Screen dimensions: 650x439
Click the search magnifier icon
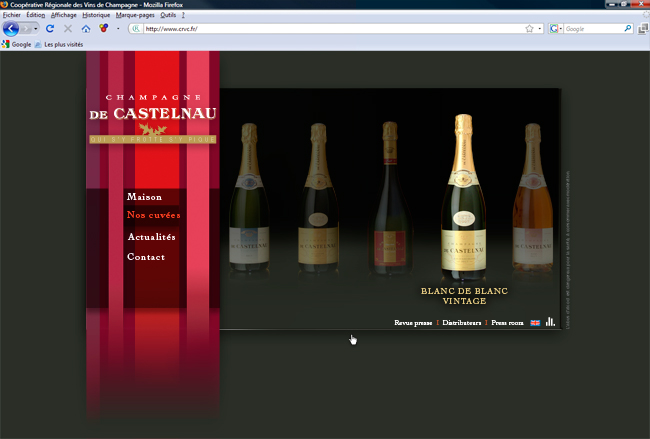click(x=628, y=28)
